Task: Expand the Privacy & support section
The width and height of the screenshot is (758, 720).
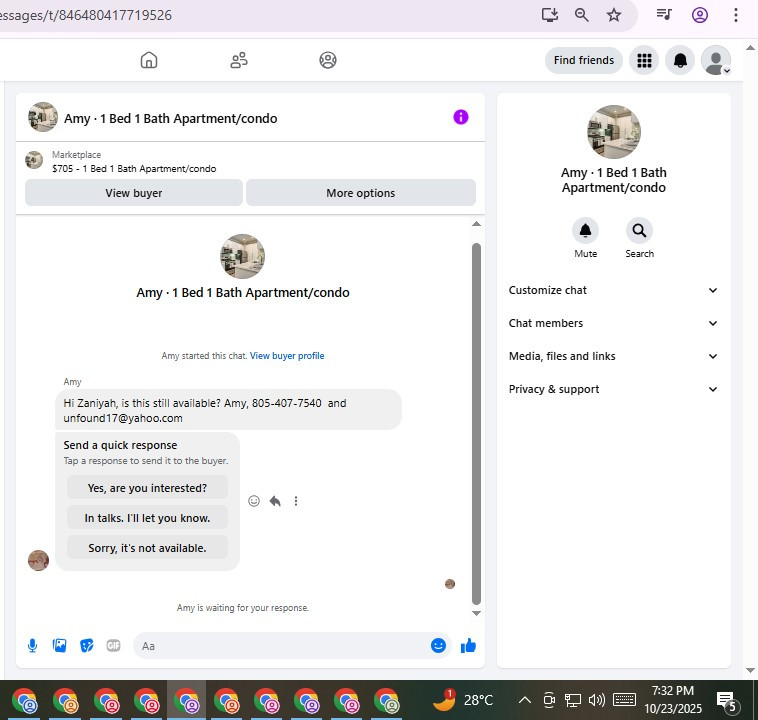Action: coord(613,389)
